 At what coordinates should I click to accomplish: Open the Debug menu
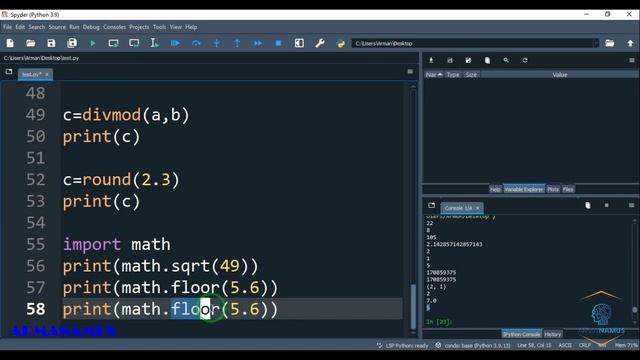point(91,27)
